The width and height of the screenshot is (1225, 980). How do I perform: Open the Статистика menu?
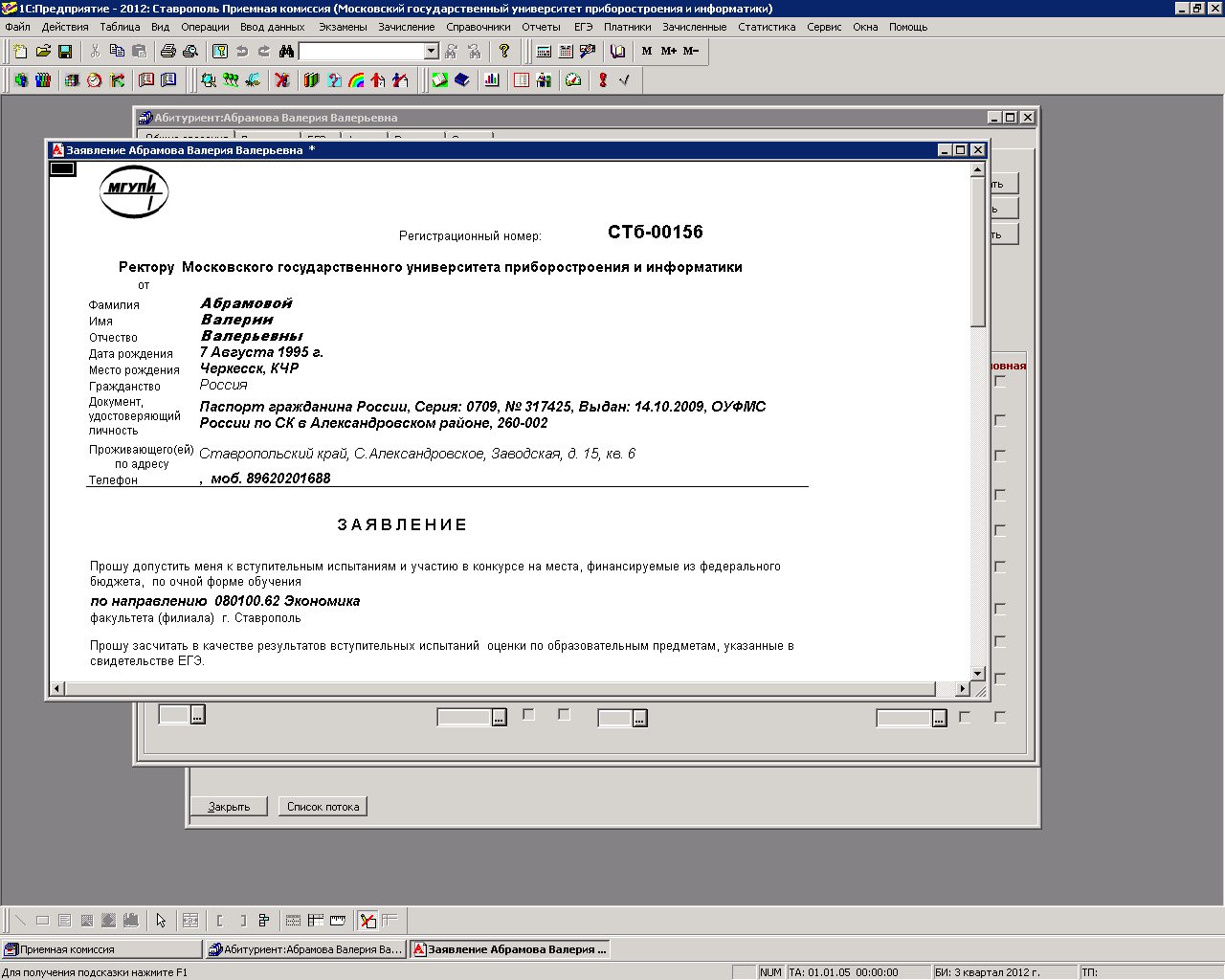point(767,27)
